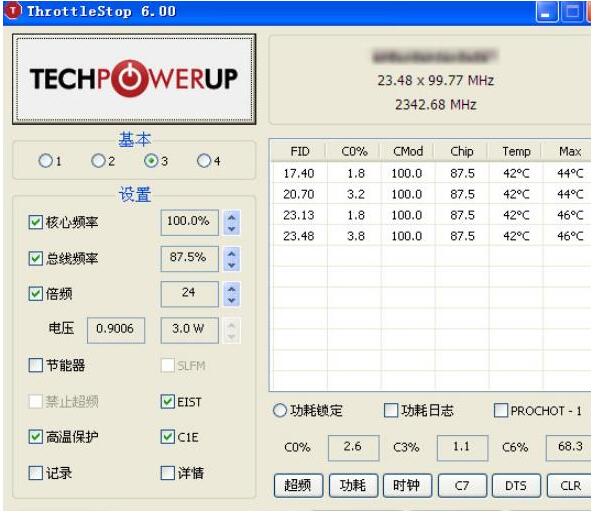Enable the 记录 checkbox

pos(36,473)
